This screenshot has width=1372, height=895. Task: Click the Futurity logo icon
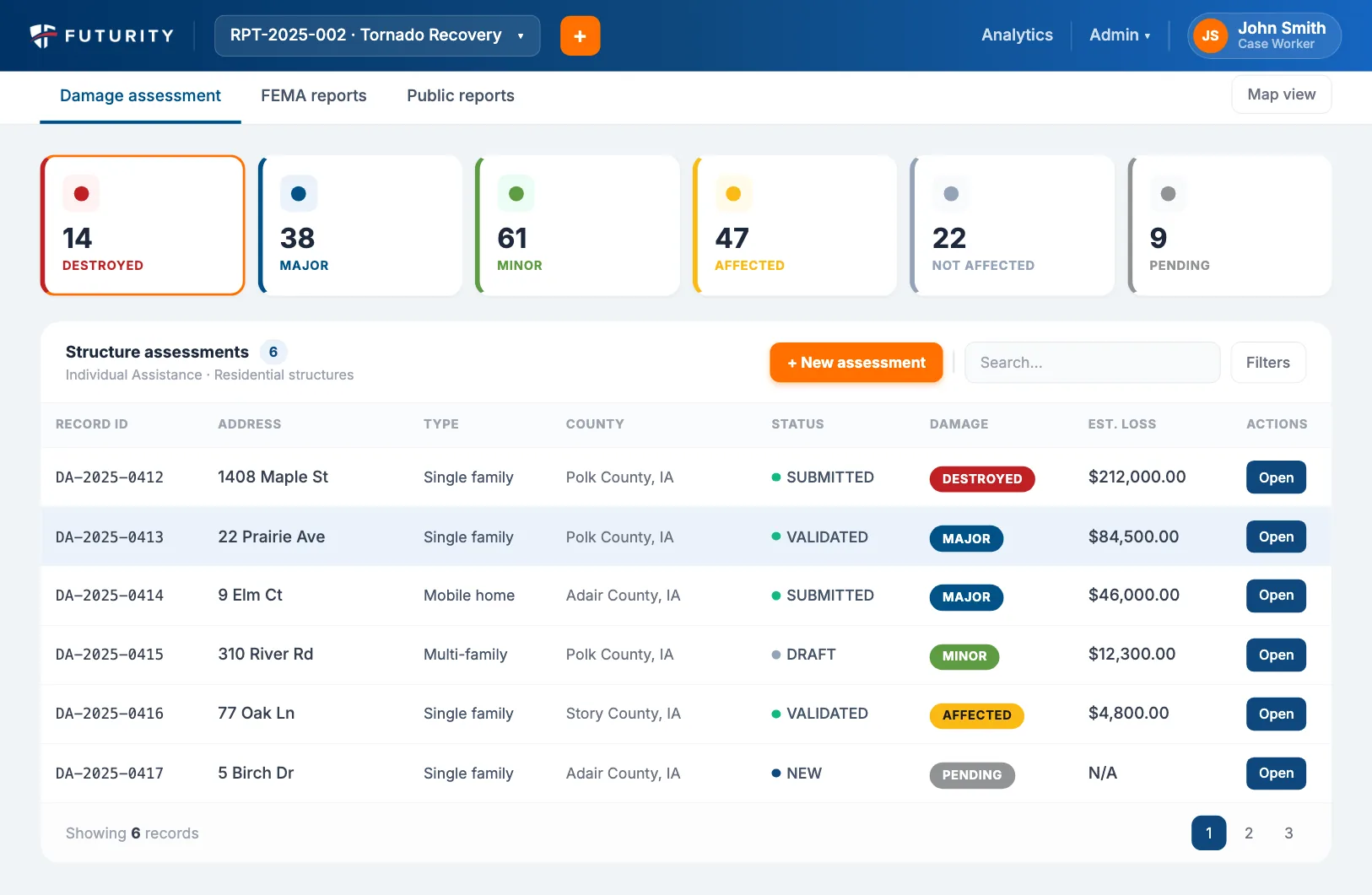[43, 35]
